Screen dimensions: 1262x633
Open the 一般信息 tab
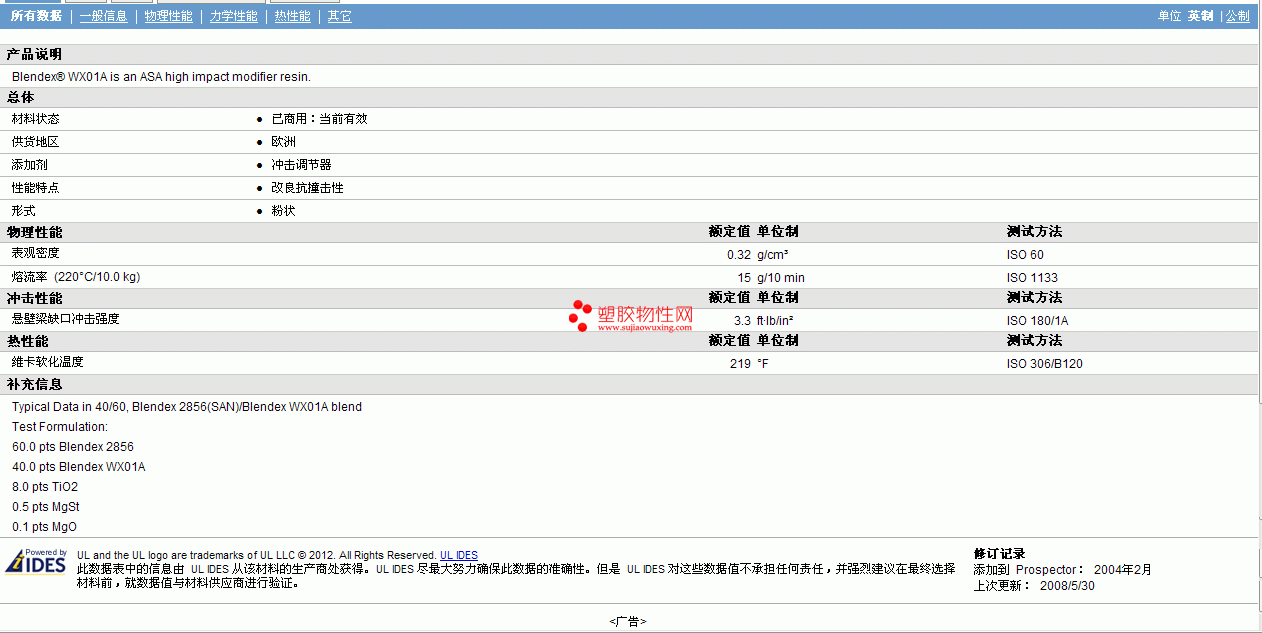[104, 16]
